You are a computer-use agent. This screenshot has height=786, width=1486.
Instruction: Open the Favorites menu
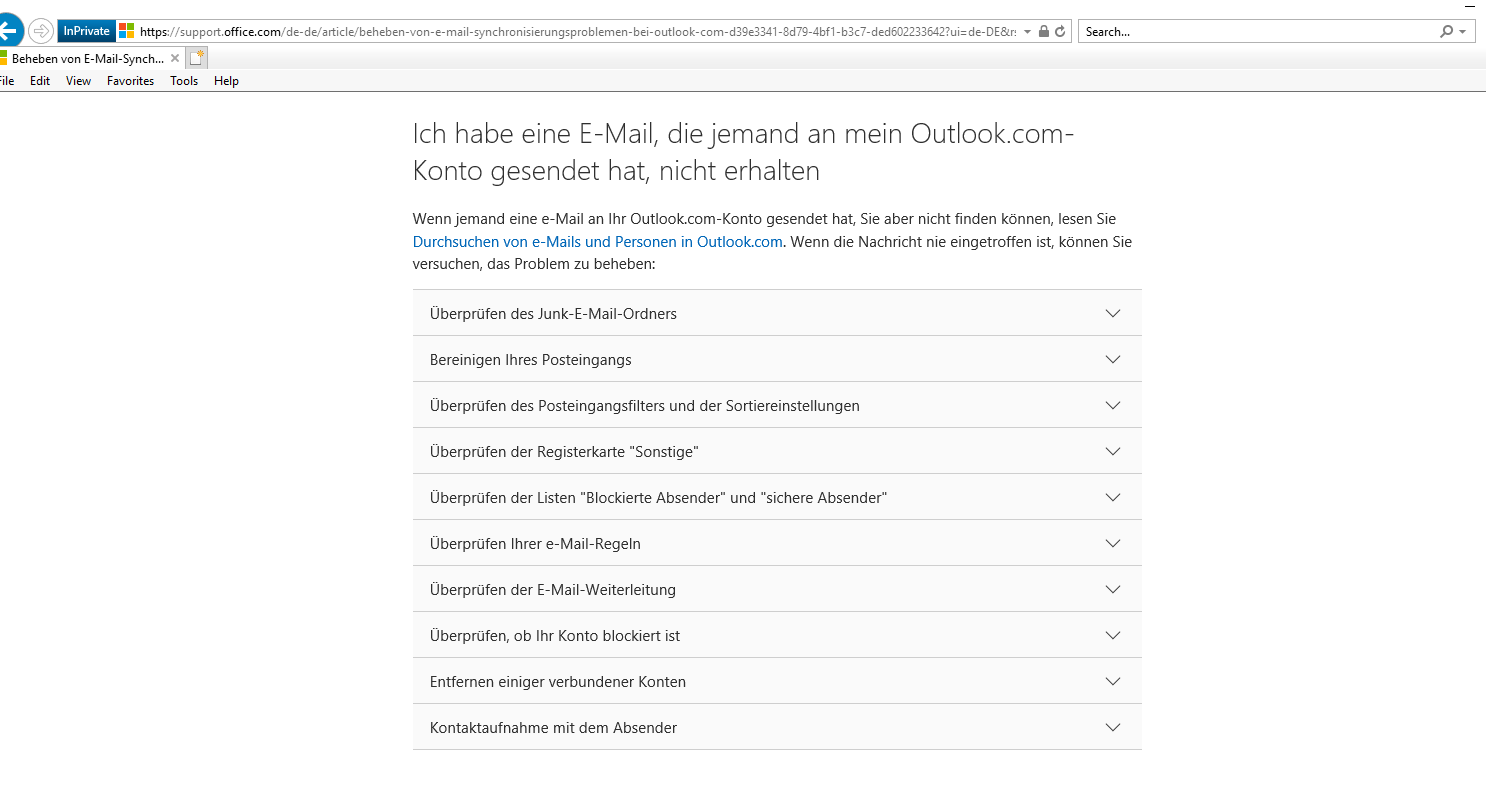(x=130, y=81)
